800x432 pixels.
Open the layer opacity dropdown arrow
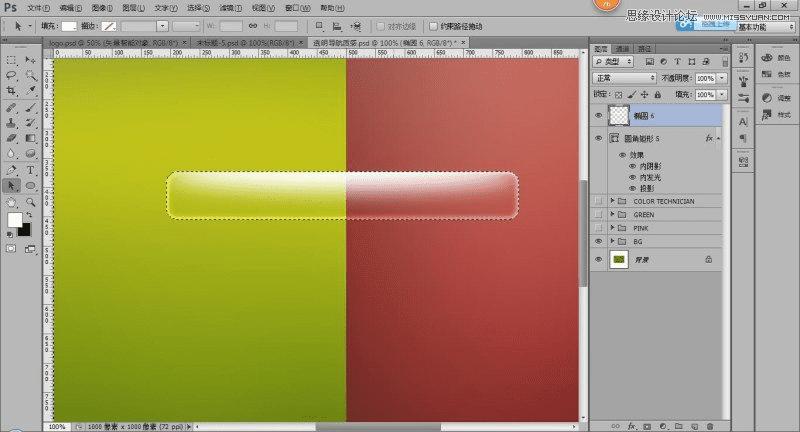coord(722,78)
